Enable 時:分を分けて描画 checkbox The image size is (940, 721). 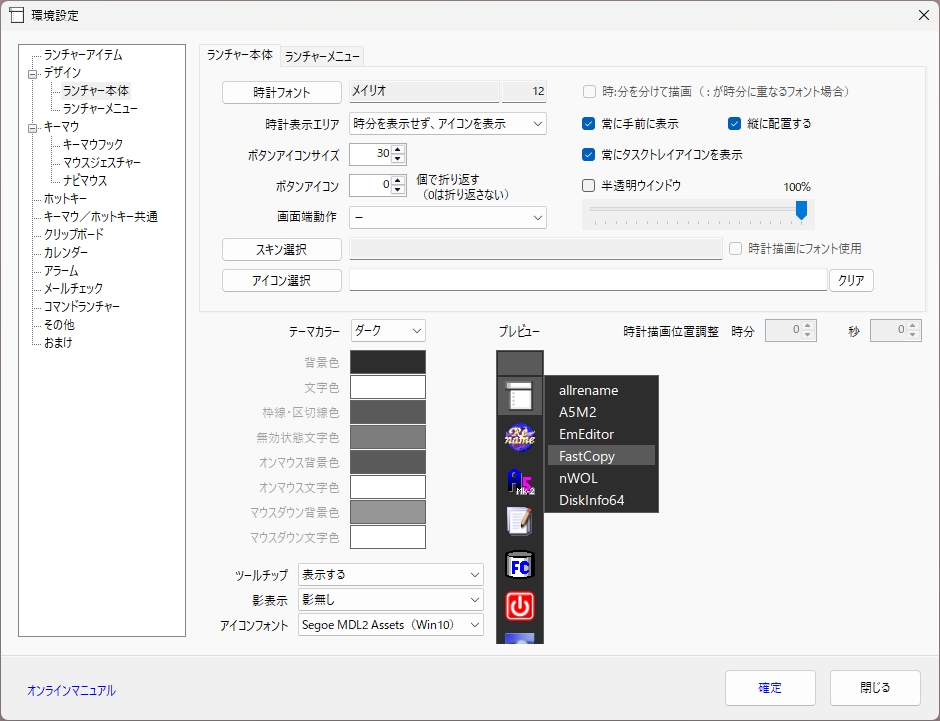point(589,92)
